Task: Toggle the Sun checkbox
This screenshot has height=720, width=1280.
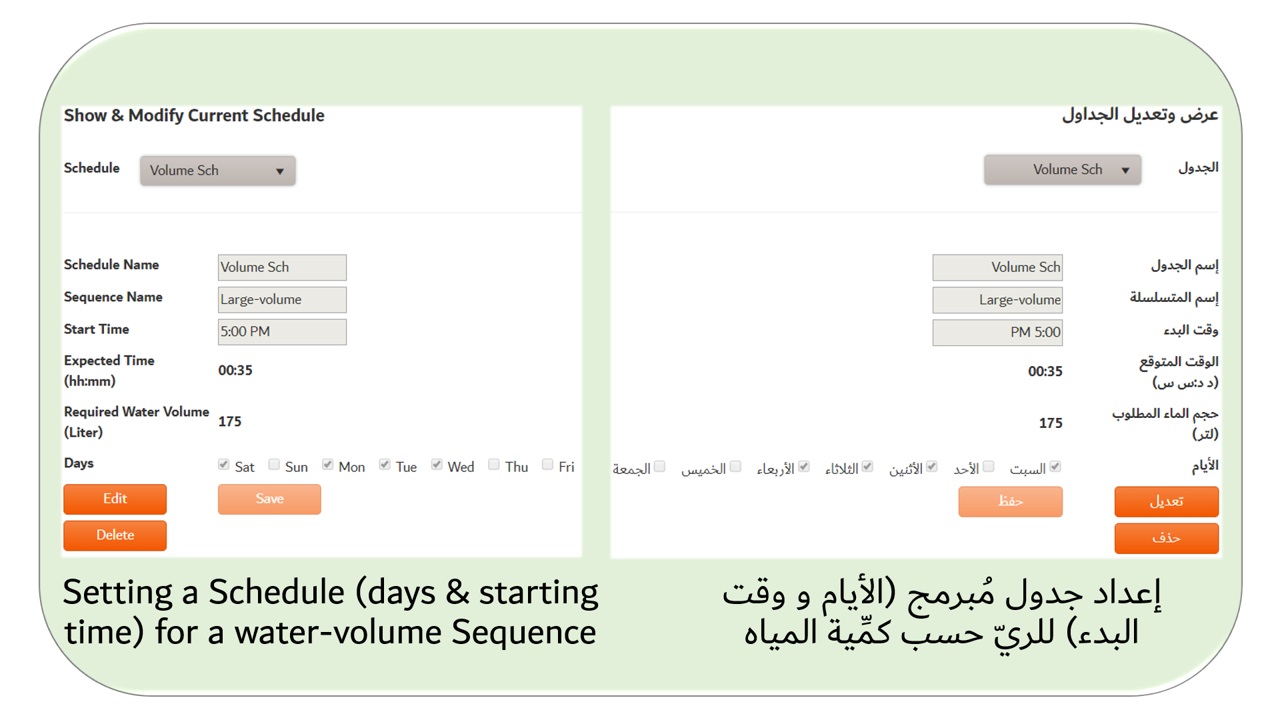Action: [274, 465]
